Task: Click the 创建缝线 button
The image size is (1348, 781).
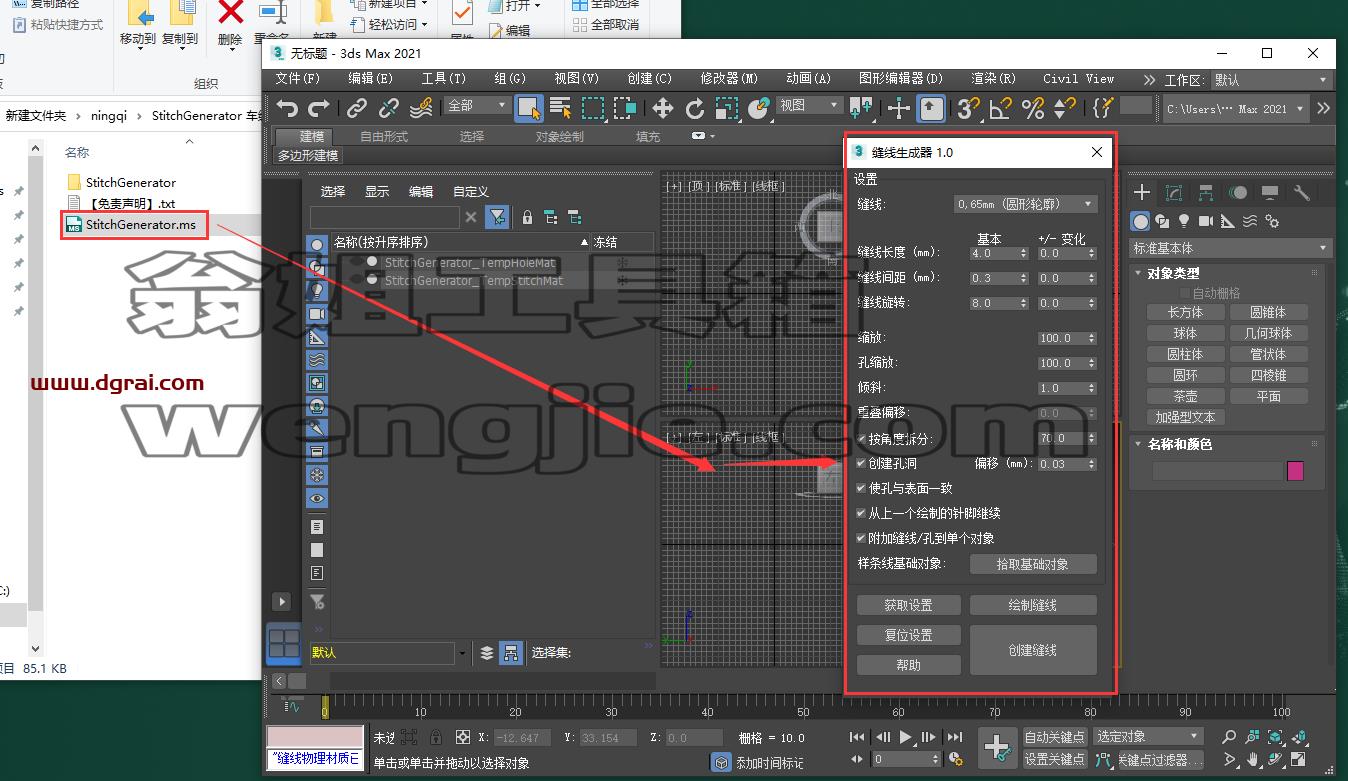Action: pyautogui.click(x=1033, y=650)
